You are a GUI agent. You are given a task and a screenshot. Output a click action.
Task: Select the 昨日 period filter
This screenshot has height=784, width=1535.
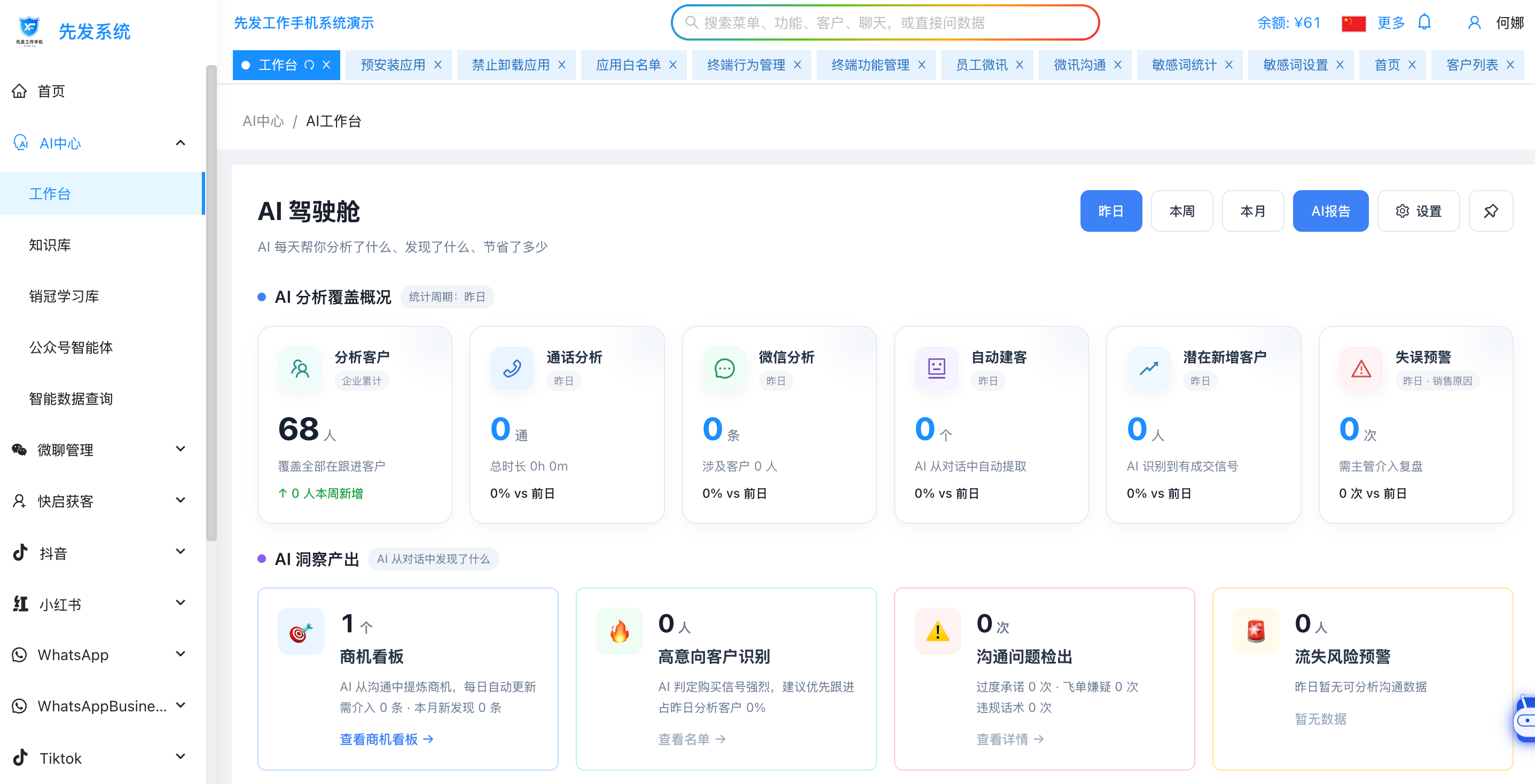(1111, 211)
